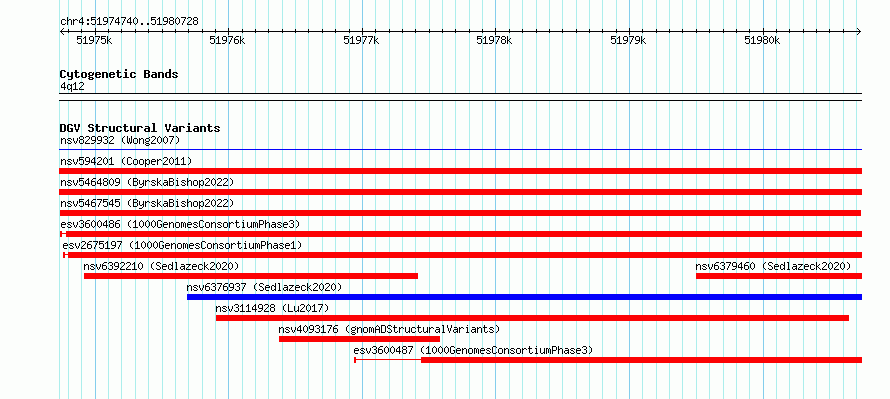890x399 pixels.
Task: Click the red nsv6379460 variant bar
Action: (x=779, y=276)
